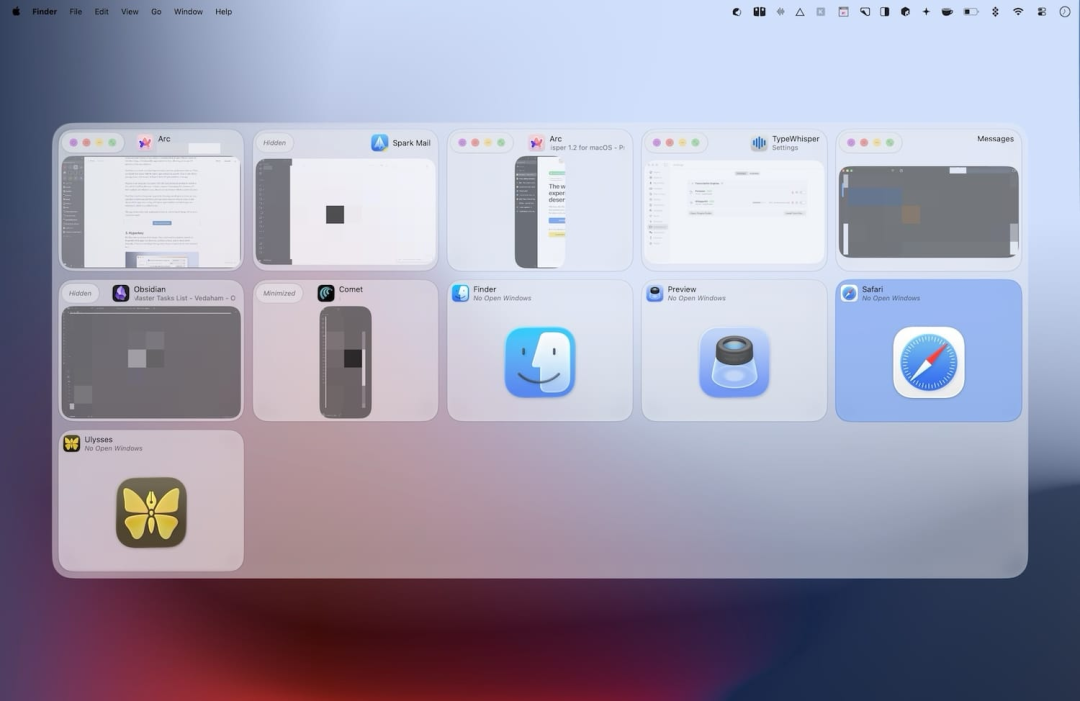Click the large Ulysses butterfly icon
Viewport: 1080px width, 701px height.
152,512
